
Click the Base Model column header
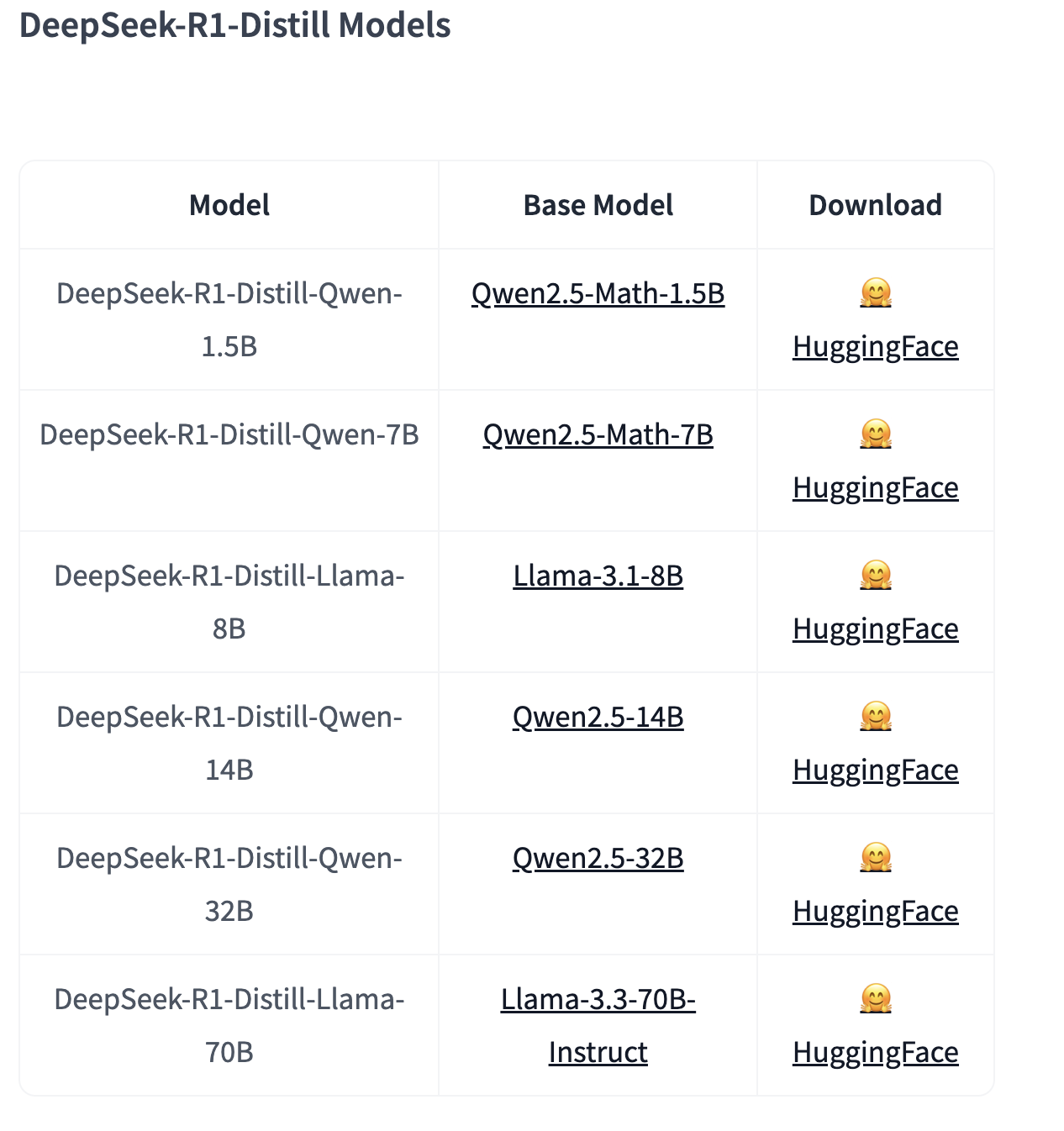(598, 205)
